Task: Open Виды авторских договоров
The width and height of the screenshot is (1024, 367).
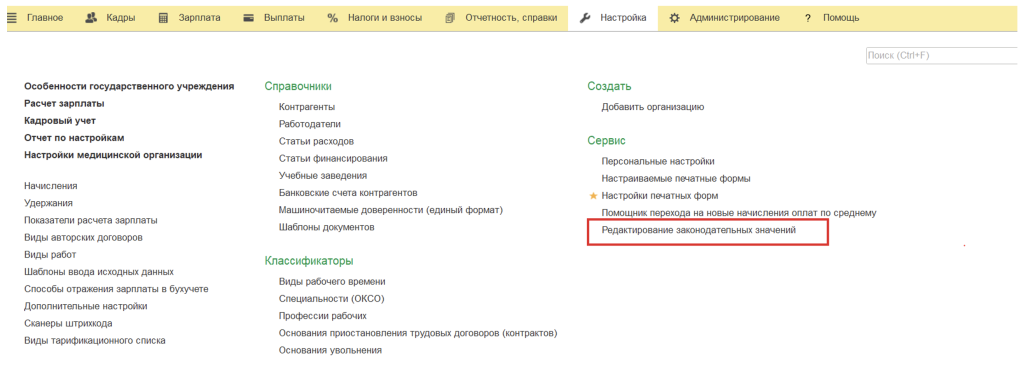Action: (84, 238)
